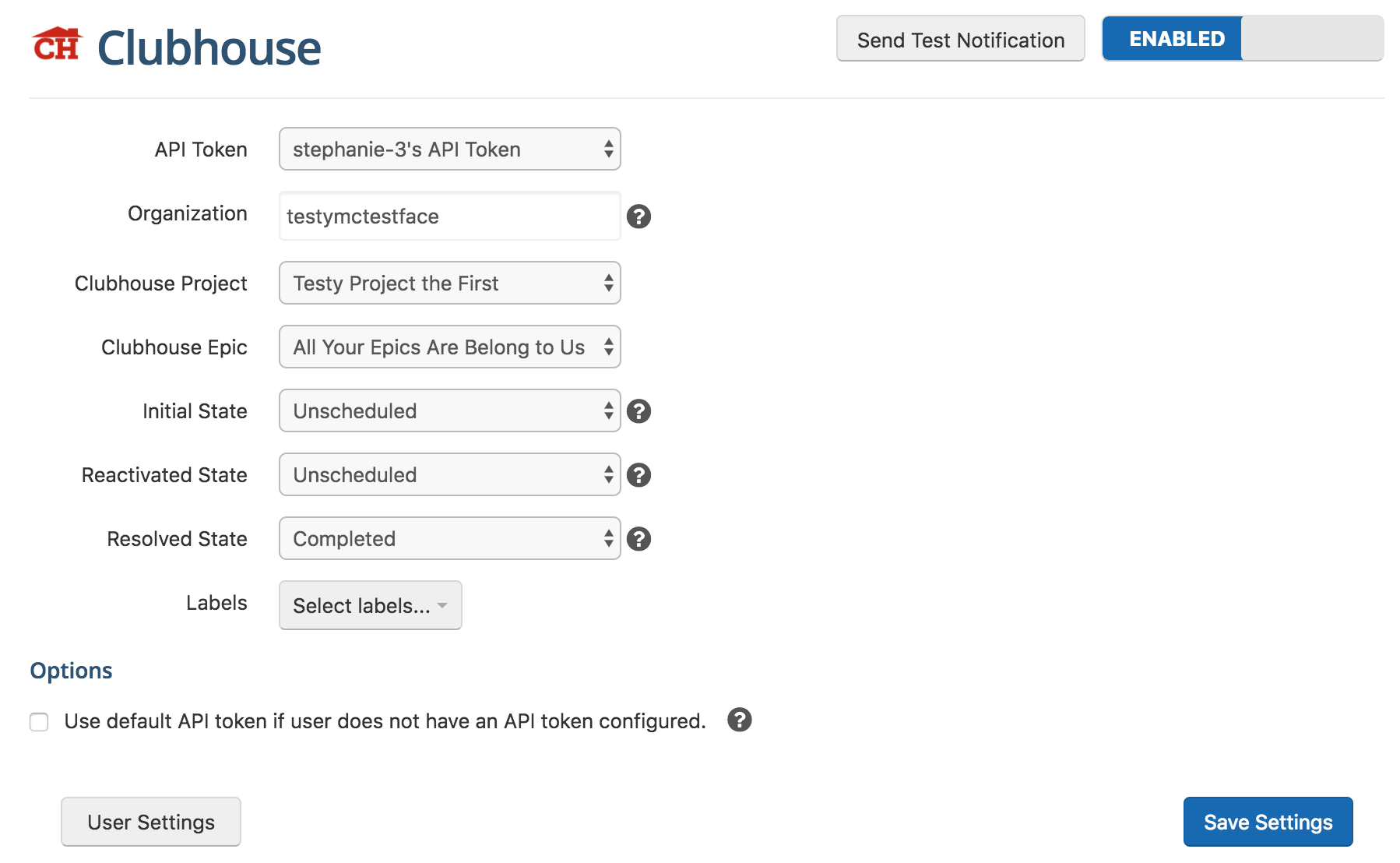Click the 'Use default API token' option text
The width and height of the screenshot is (1400, 863).
(385, 721)
